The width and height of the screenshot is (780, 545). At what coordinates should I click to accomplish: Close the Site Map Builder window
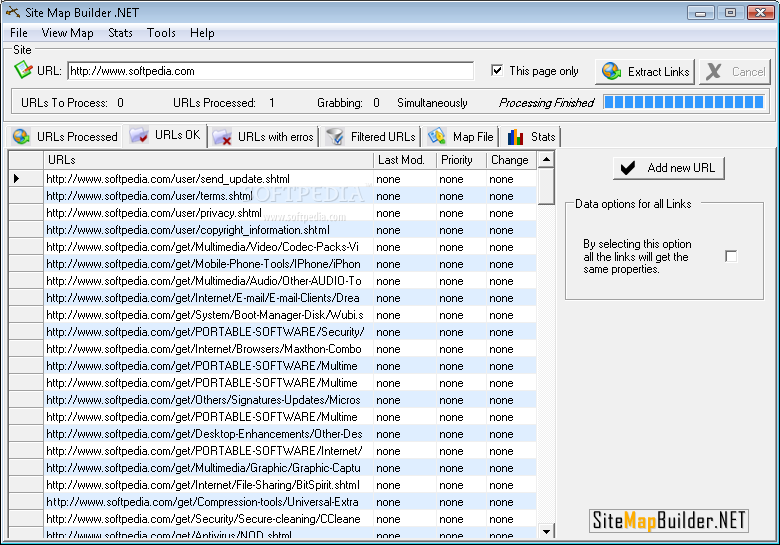[760, 12]
